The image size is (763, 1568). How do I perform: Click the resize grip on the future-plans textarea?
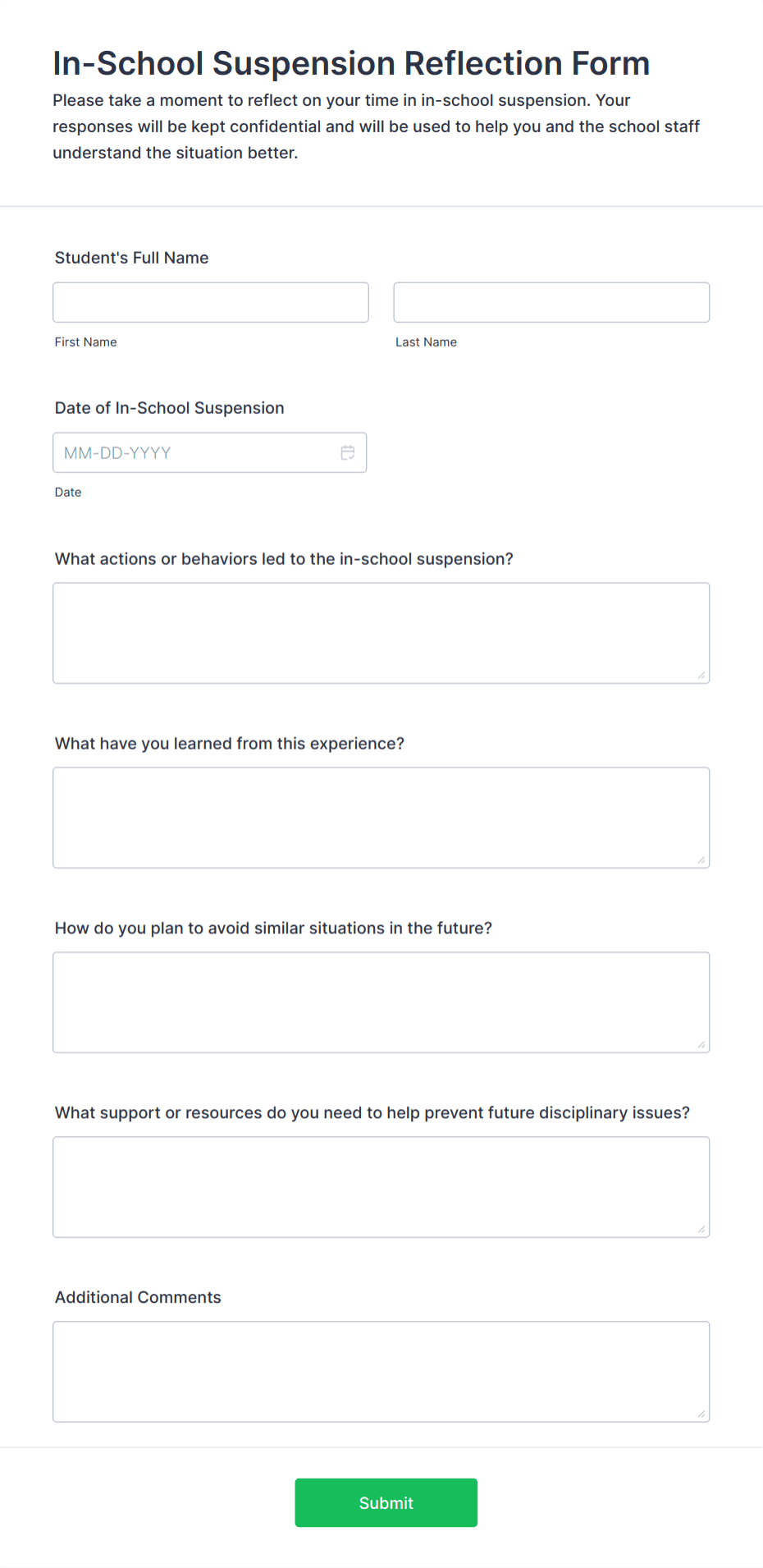tap(703, 1045)
